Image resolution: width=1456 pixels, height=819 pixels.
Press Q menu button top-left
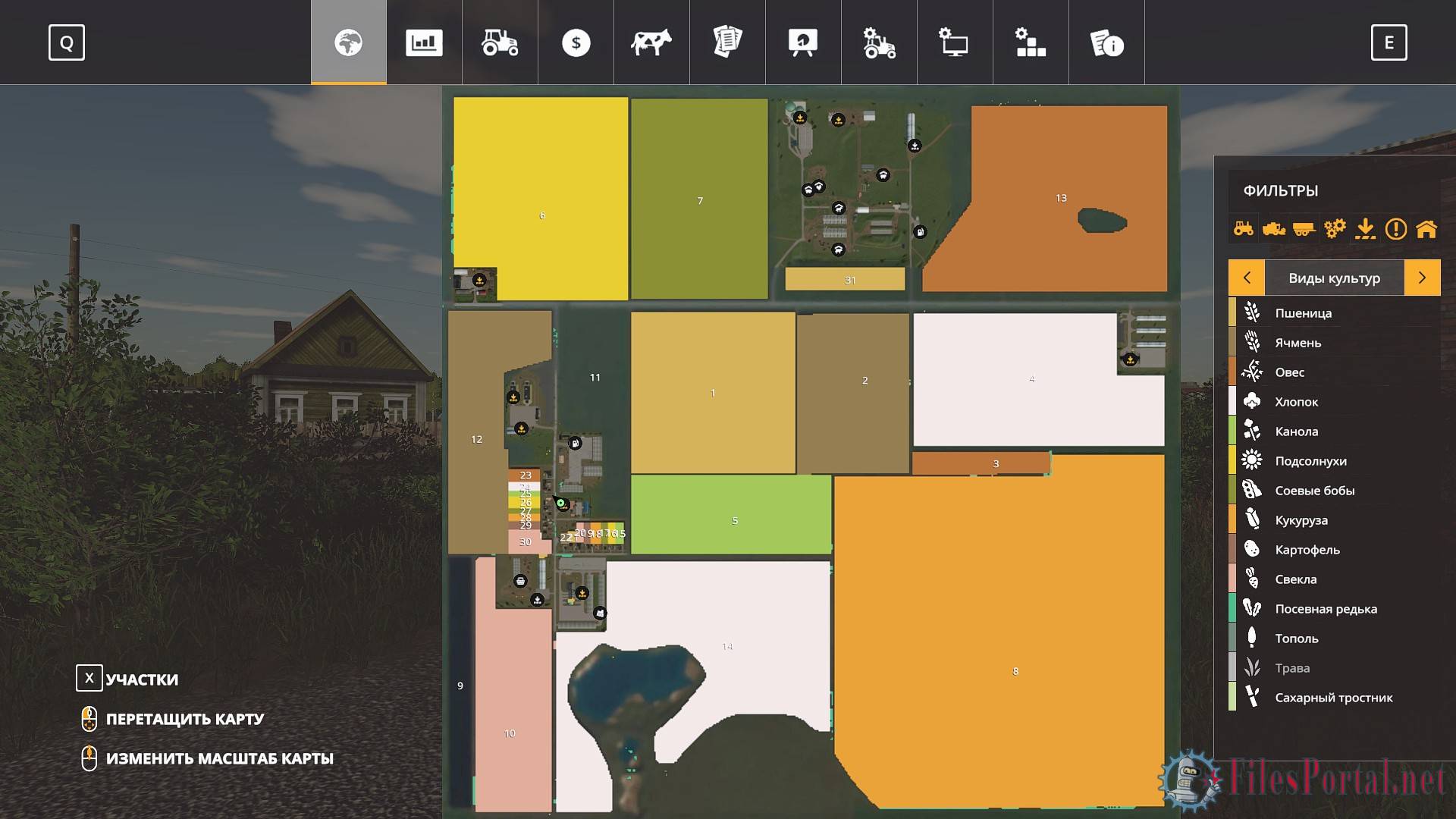point(66,42)
